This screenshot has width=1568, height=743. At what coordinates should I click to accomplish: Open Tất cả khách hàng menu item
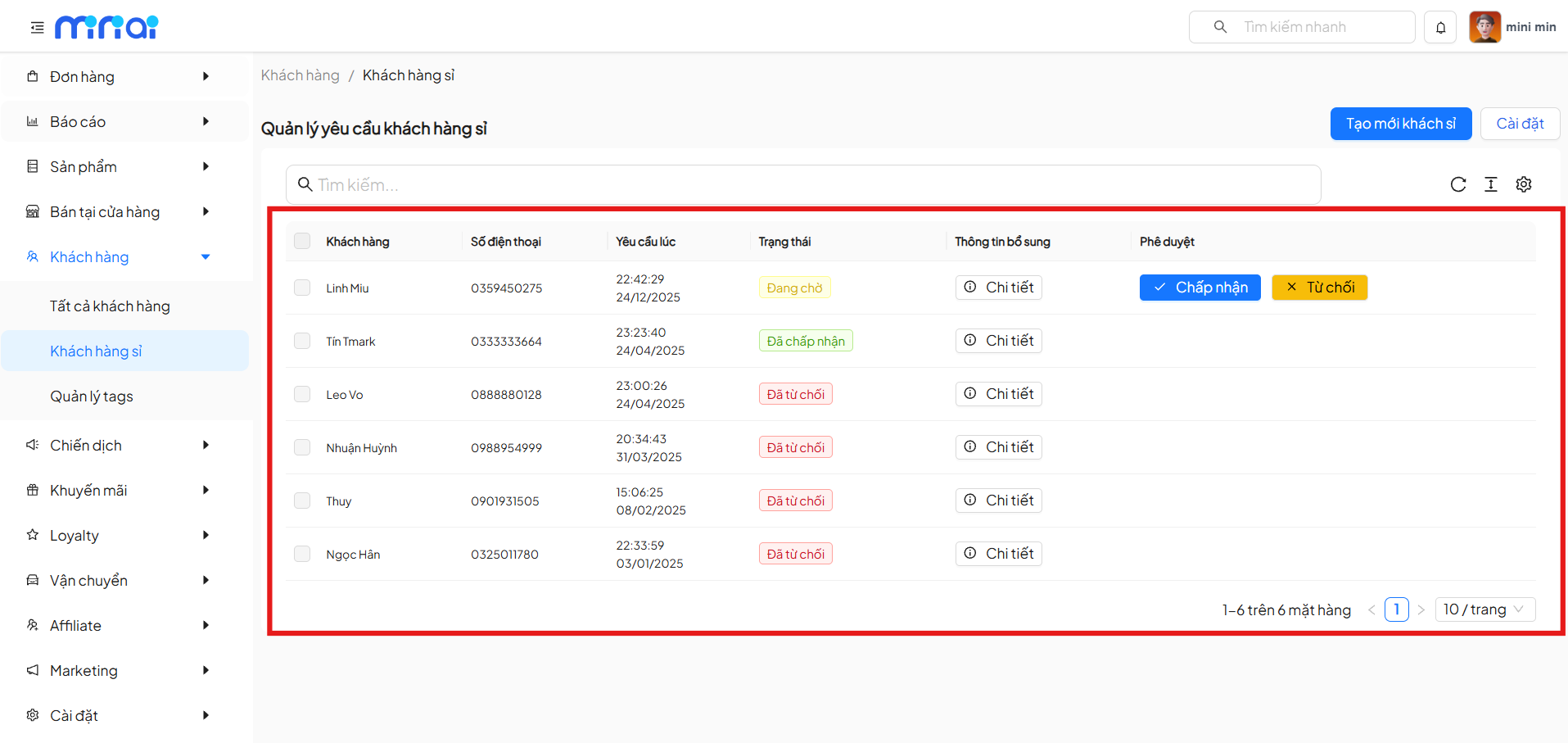(x=110, y=306)
